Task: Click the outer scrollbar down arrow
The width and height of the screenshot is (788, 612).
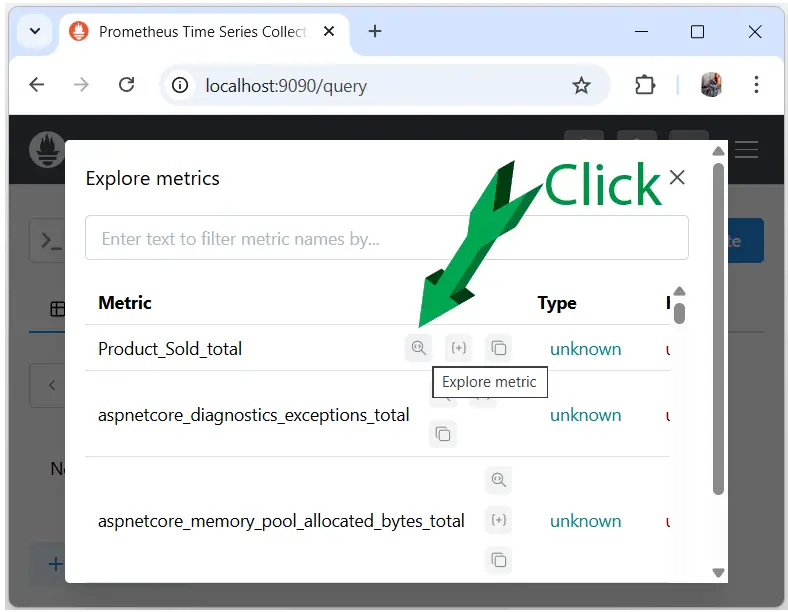Action: click(x=719, y=572)
